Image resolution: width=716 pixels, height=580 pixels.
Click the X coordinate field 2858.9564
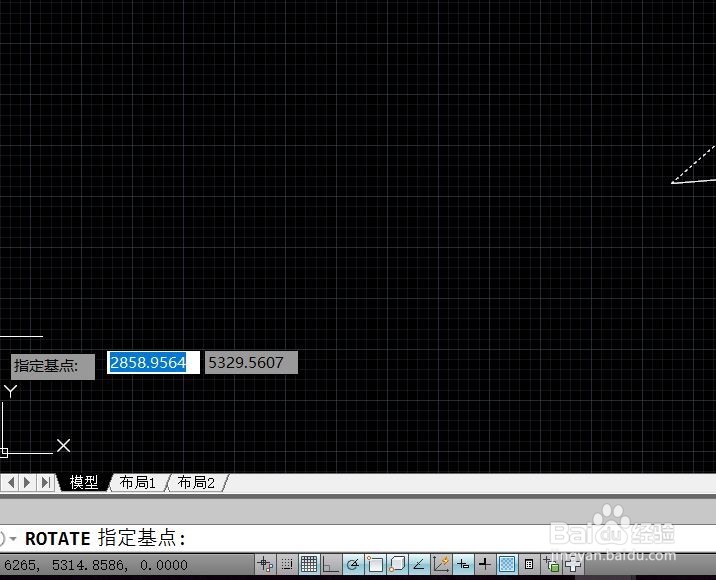point(153,363)
